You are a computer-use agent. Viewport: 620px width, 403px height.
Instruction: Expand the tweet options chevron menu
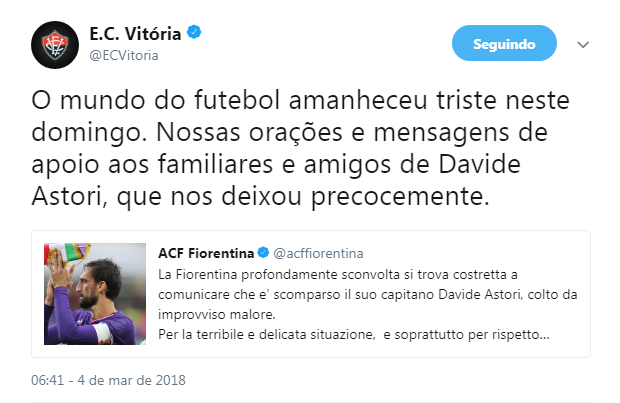[584, 45]
